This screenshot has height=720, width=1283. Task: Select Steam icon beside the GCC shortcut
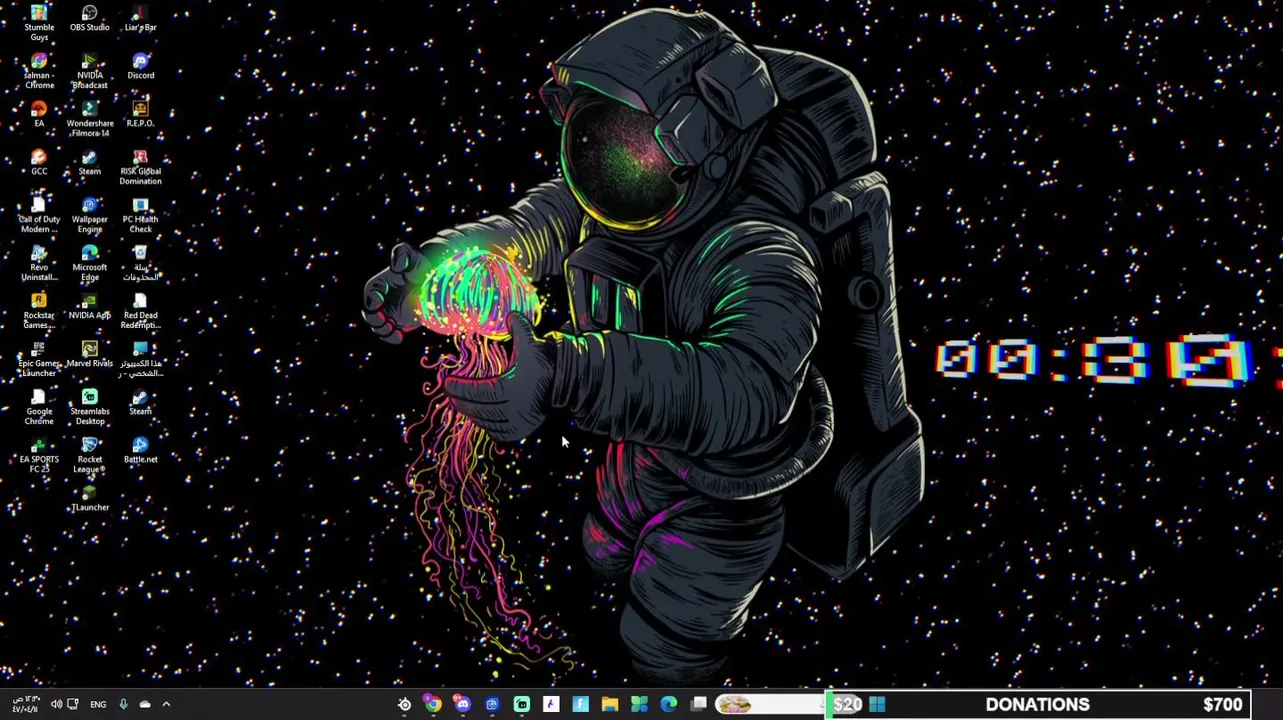[90, 163]
